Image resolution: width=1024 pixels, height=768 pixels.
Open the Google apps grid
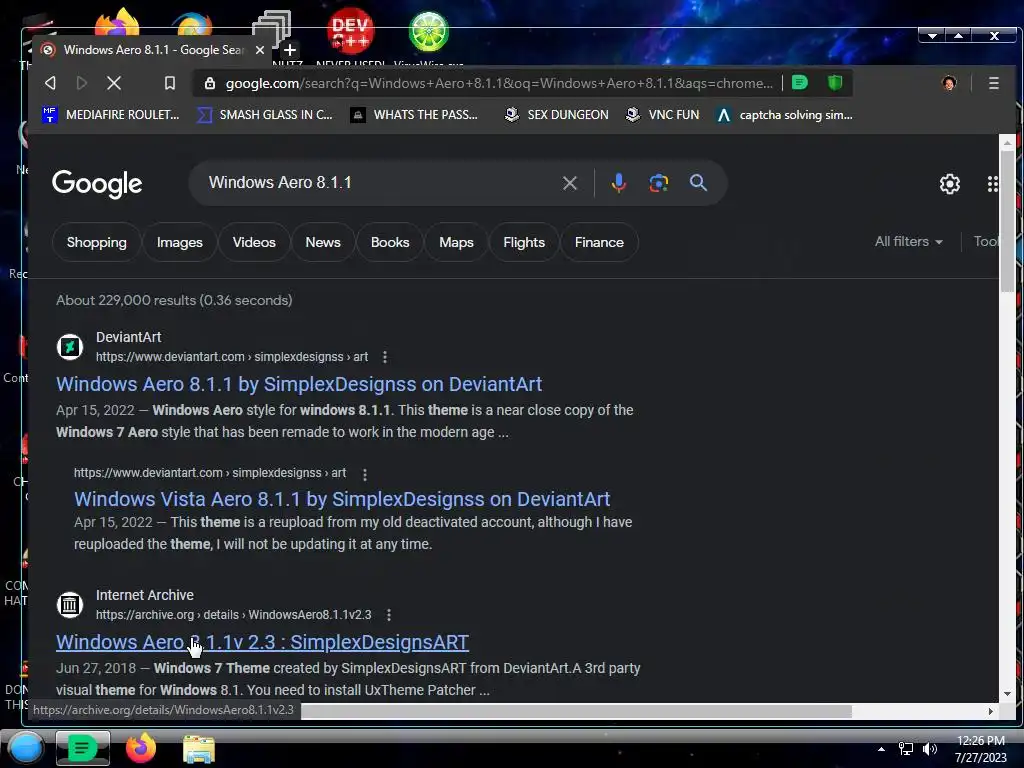coord(993,184)
